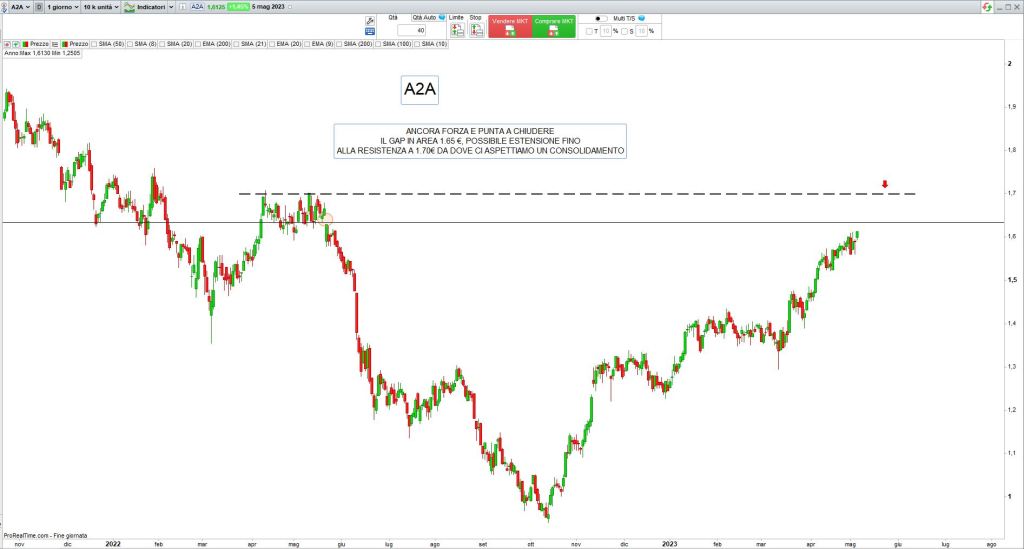This screenshot has width=1024, height=549.
Task: Click the green percentage change badge
Action: pos(238,7)
